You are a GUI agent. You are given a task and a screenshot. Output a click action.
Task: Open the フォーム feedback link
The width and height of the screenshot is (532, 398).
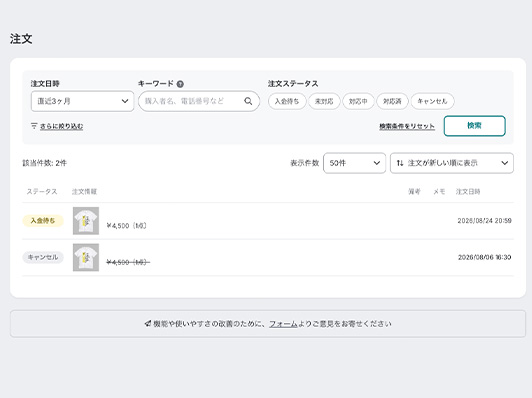coord(283,324)
